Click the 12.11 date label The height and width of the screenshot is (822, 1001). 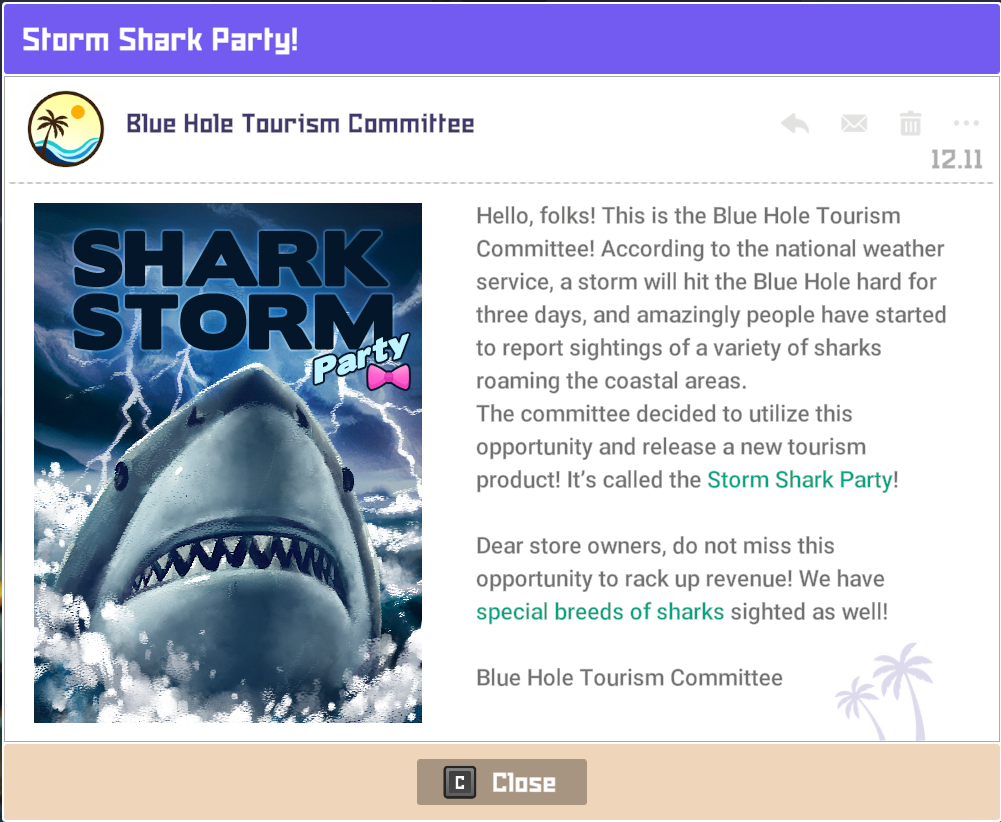tap(956, 159)
